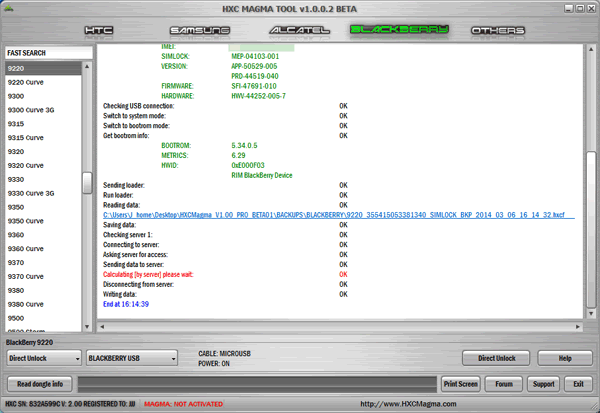600x413 pixels.
Task: Click model list scroll down arrow
Action: tap(87, 327)
